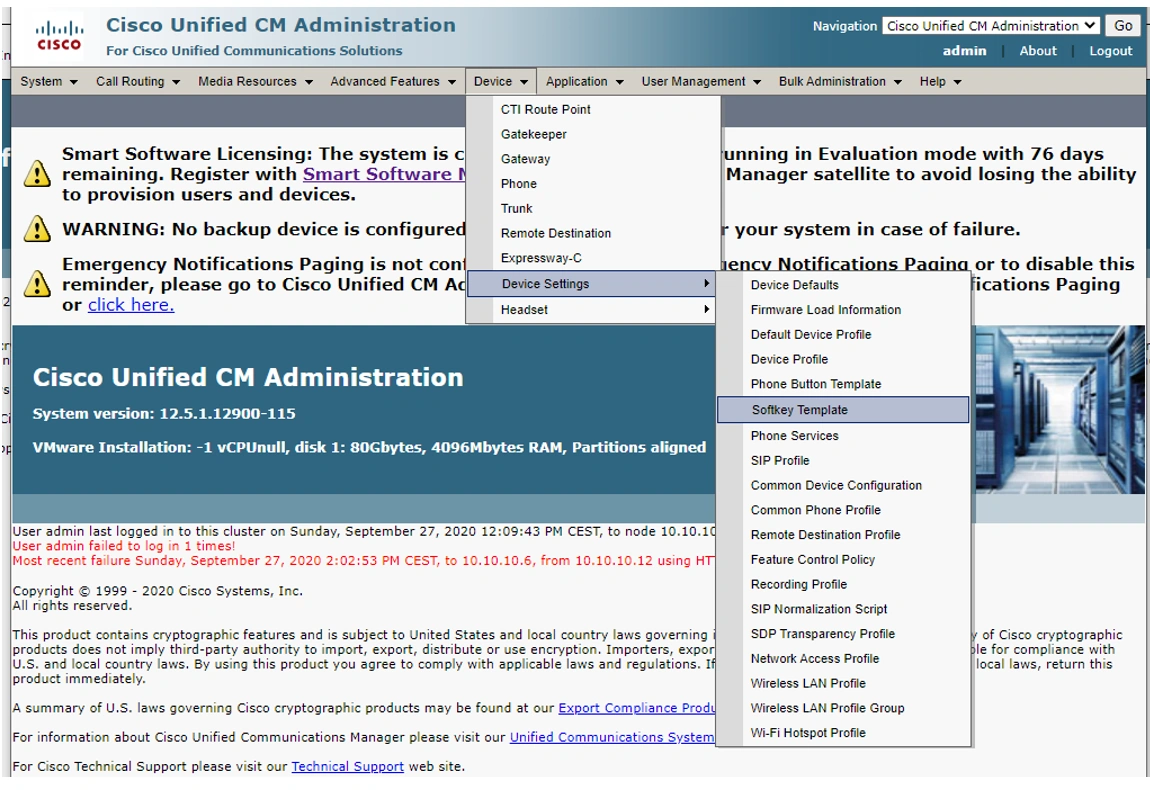Click the 'click here.' link
The image size is (1150, 790).
coord(131,305)
